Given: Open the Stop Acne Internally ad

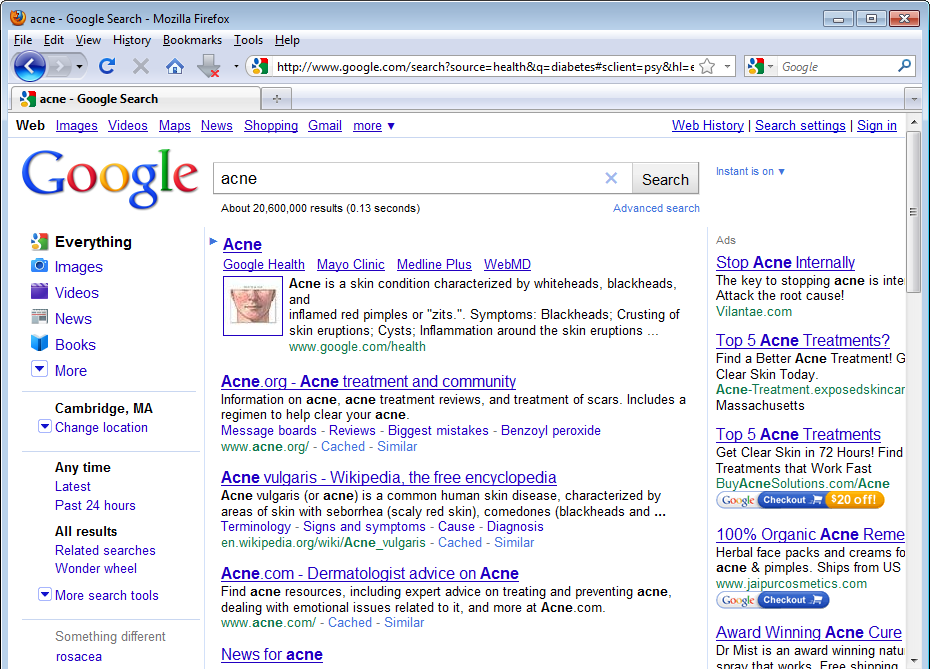Looking at the screenshot, I should click(x=785, y=262).
